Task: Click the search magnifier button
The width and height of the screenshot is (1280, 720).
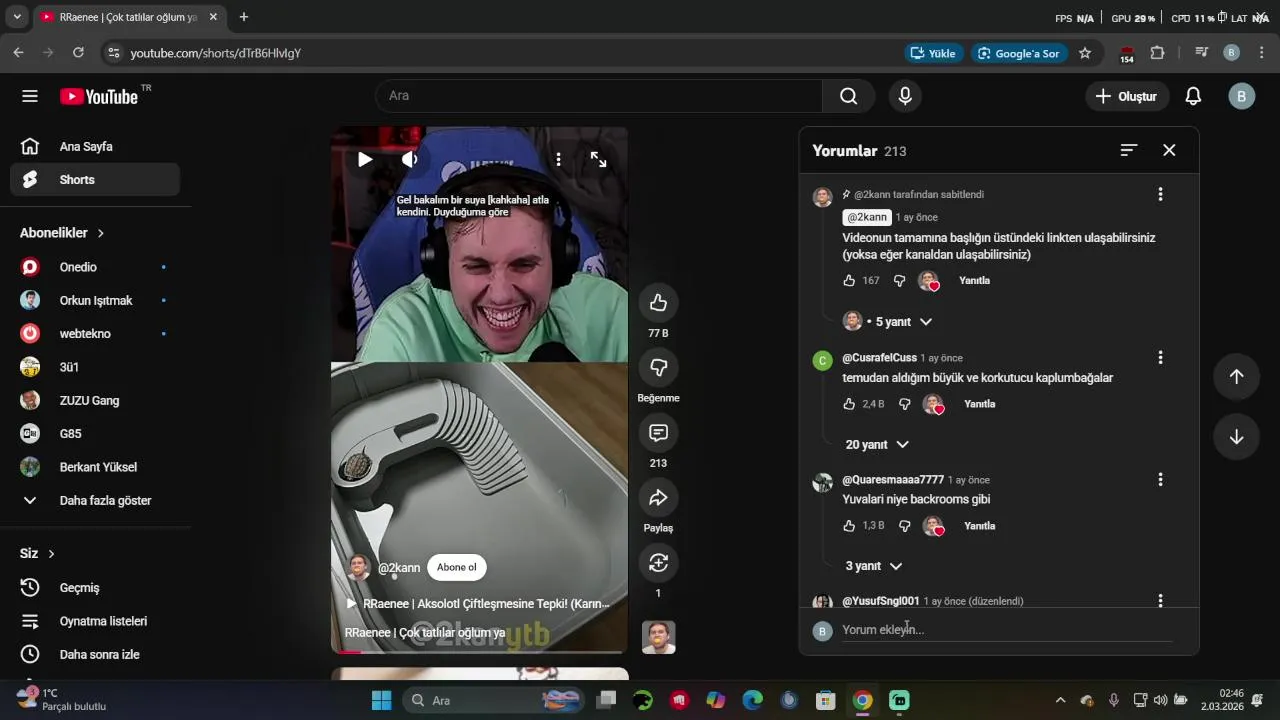Action: [x=849, y=96]
